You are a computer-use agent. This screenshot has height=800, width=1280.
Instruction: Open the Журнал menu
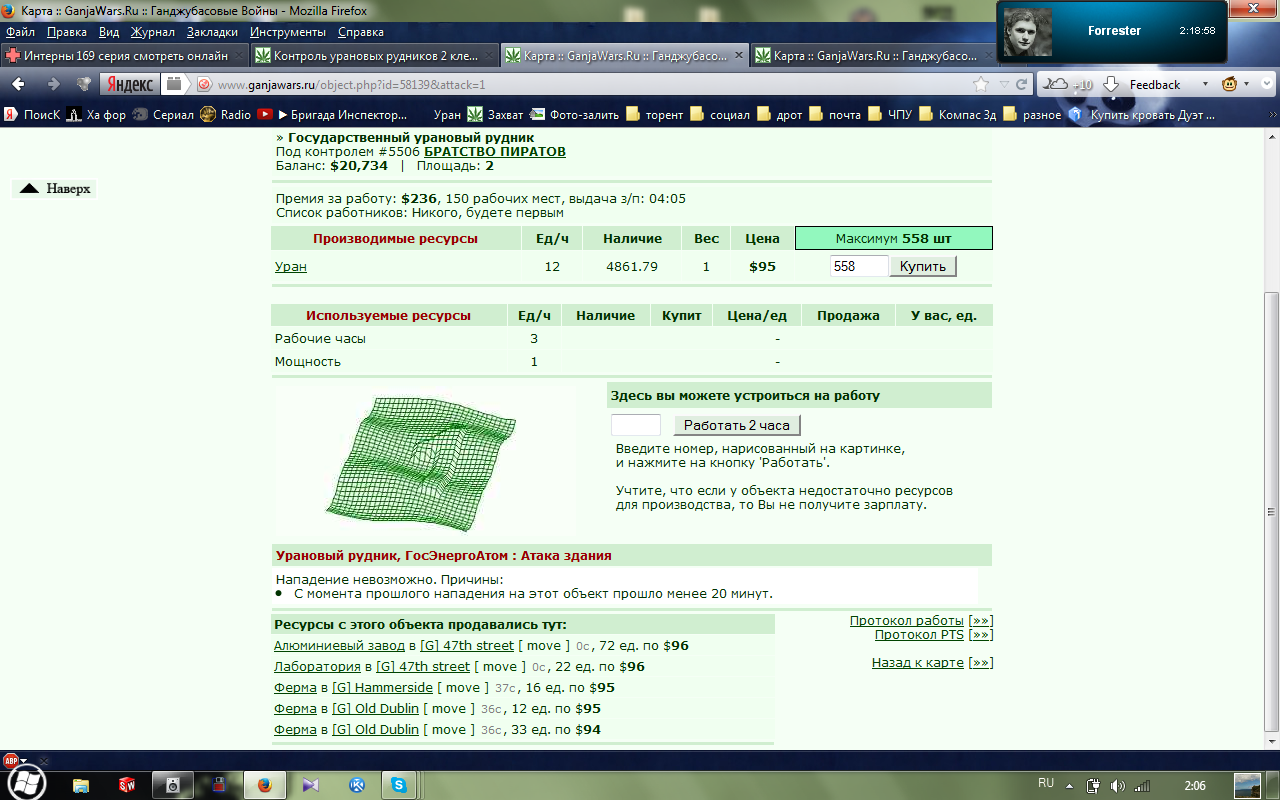click(x=153, y=32)
